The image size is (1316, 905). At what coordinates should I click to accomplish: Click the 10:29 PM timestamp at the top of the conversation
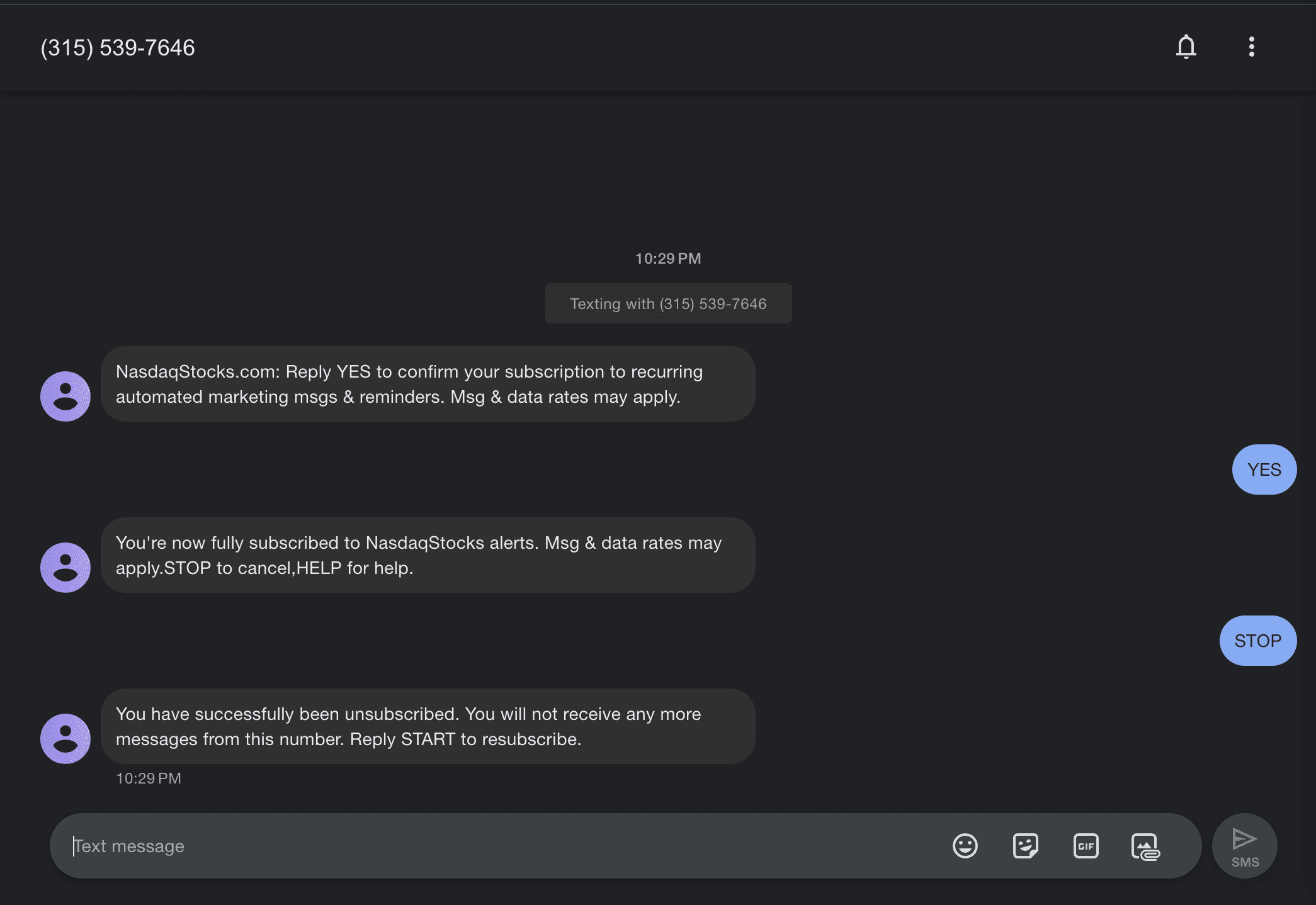[667, 259]
